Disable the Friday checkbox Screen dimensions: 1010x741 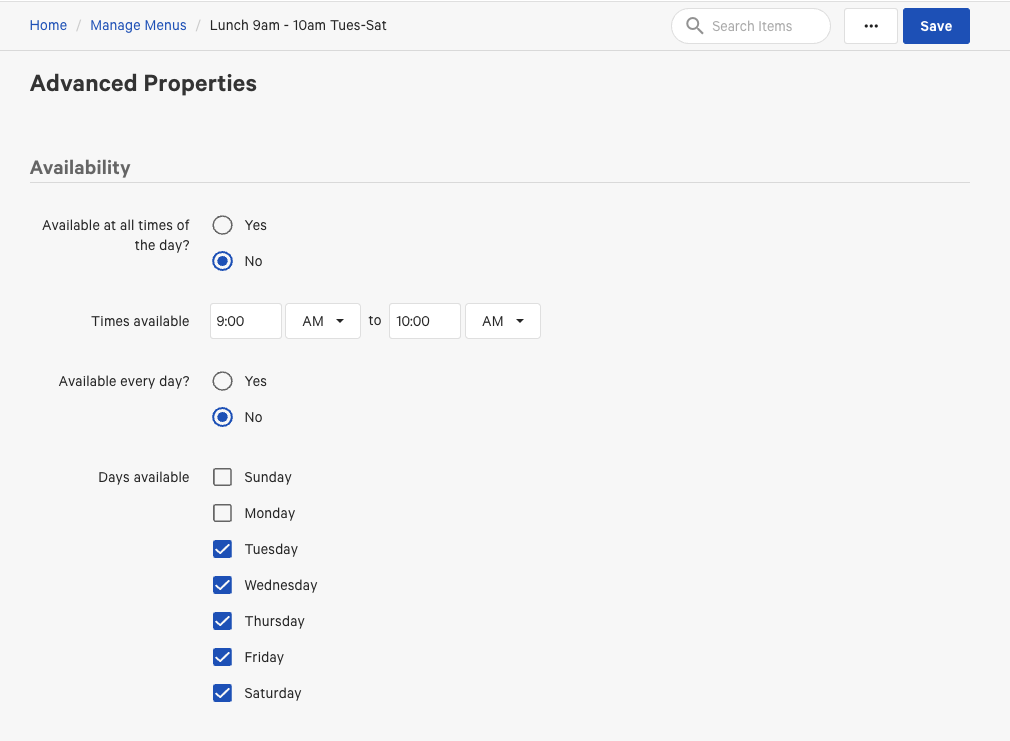[222, 657]
